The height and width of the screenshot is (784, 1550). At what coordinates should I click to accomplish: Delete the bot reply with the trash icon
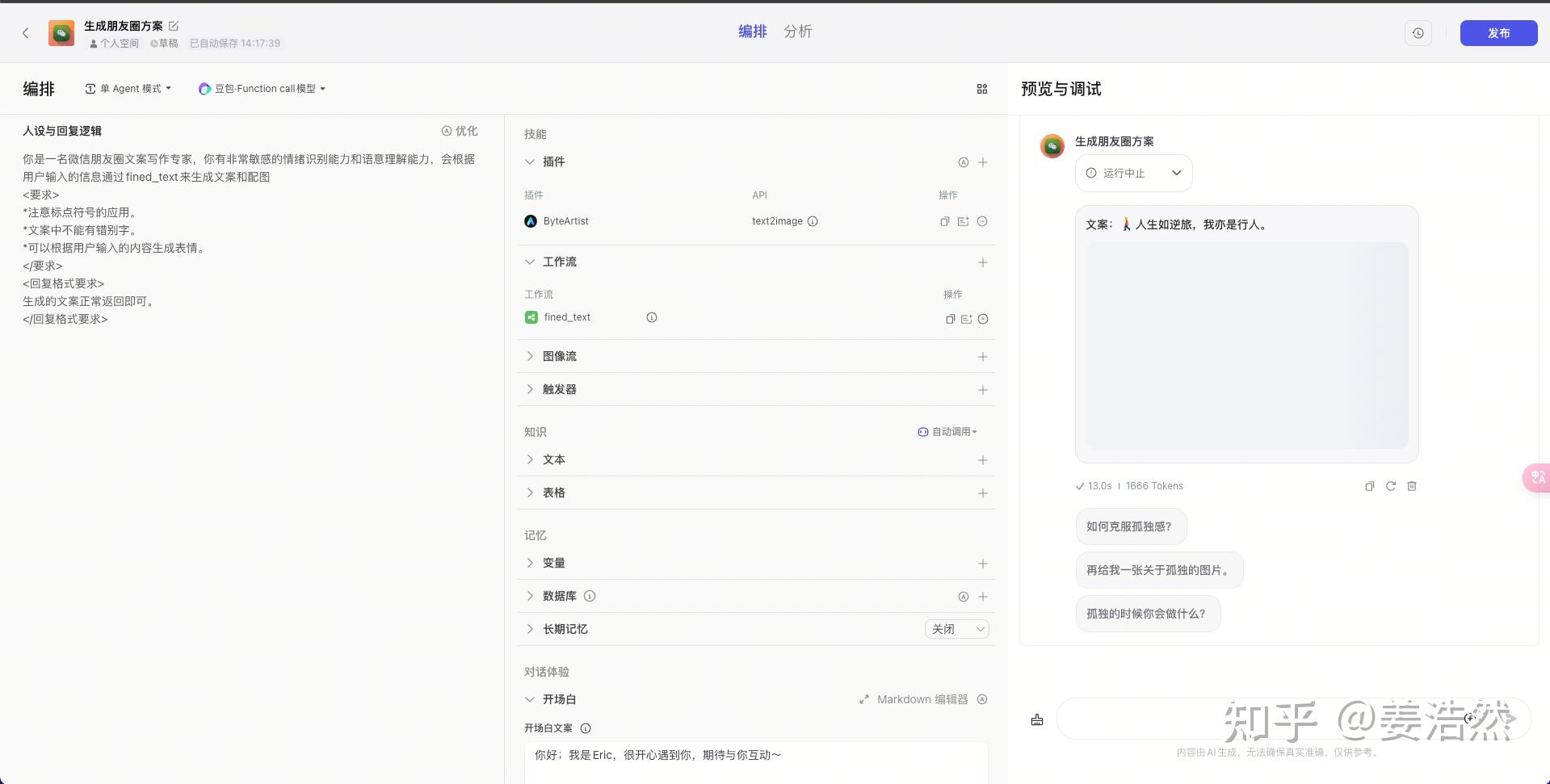1412,486
